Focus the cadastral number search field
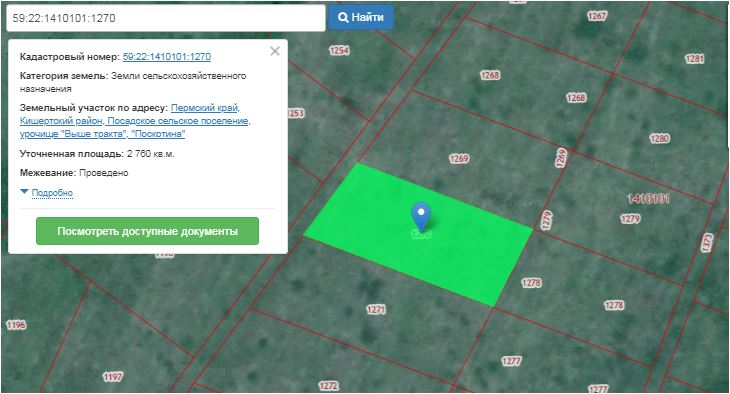This screenshot has height=394, width=730. [x=166, y=18]
